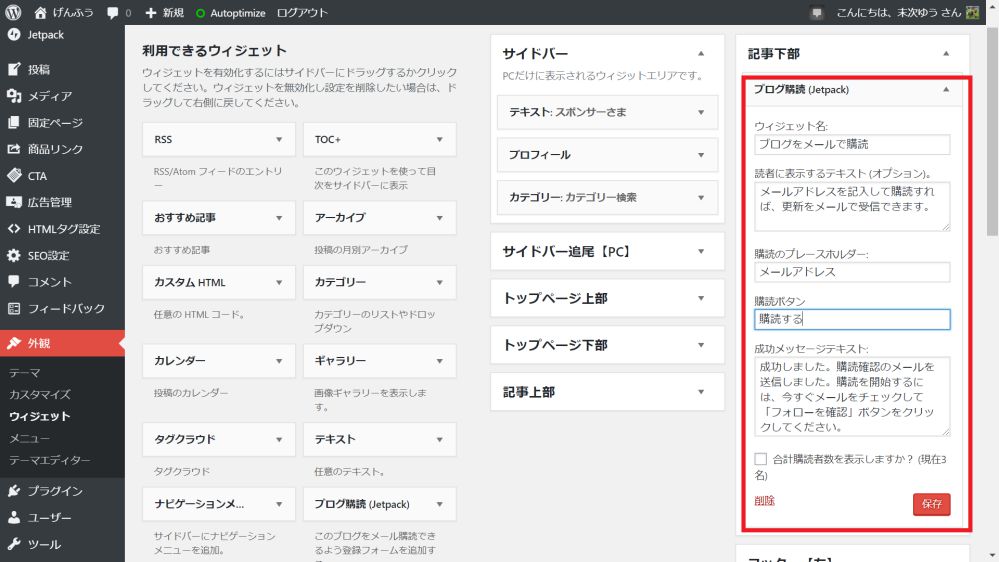Click the media icon beside メディア
This screenshot has width=999, height=562.
pyautogui.click(x=13, y=96)
